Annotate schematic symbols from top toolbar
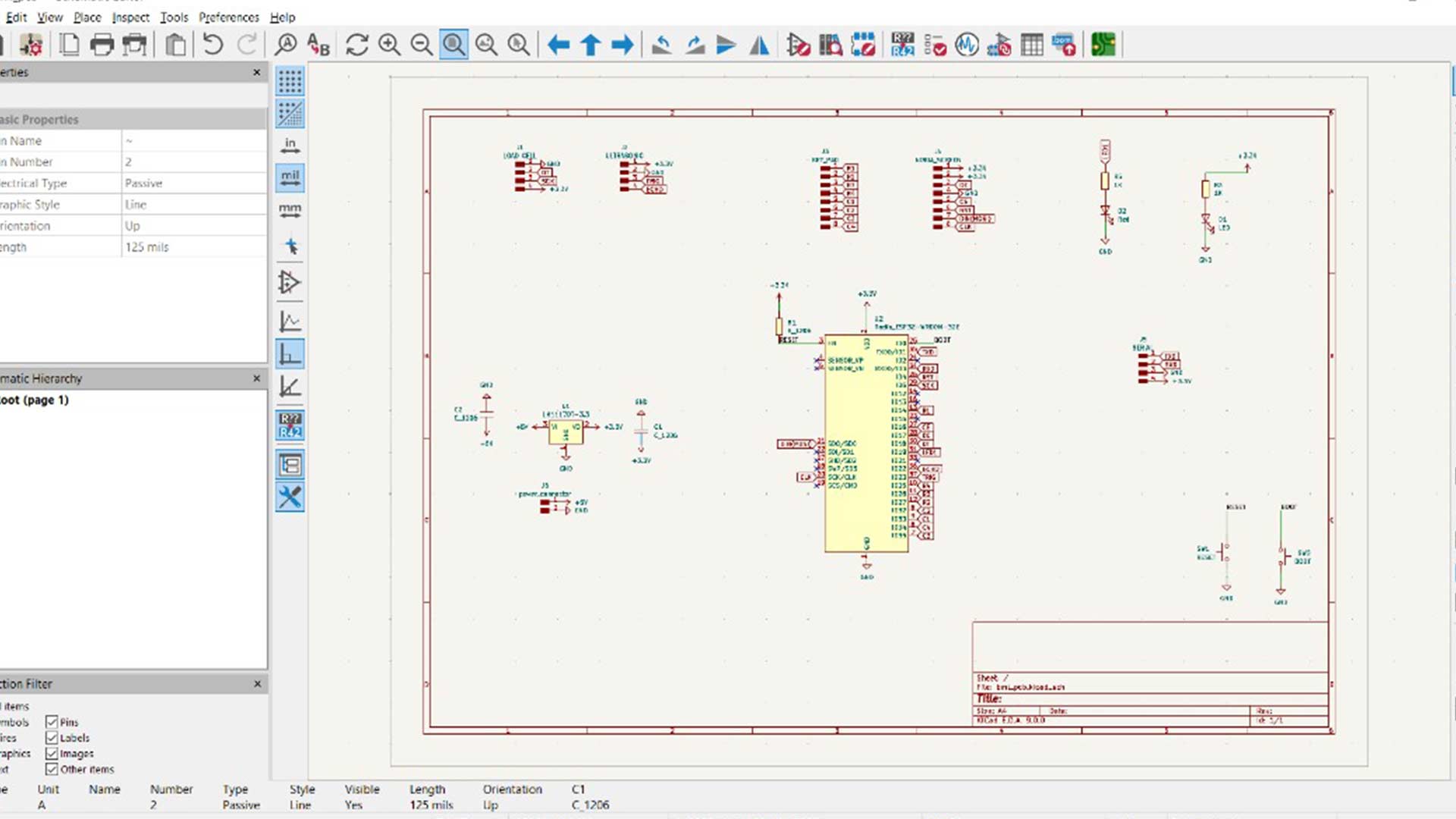The image size is (1456, 819). tap(902, 45)
